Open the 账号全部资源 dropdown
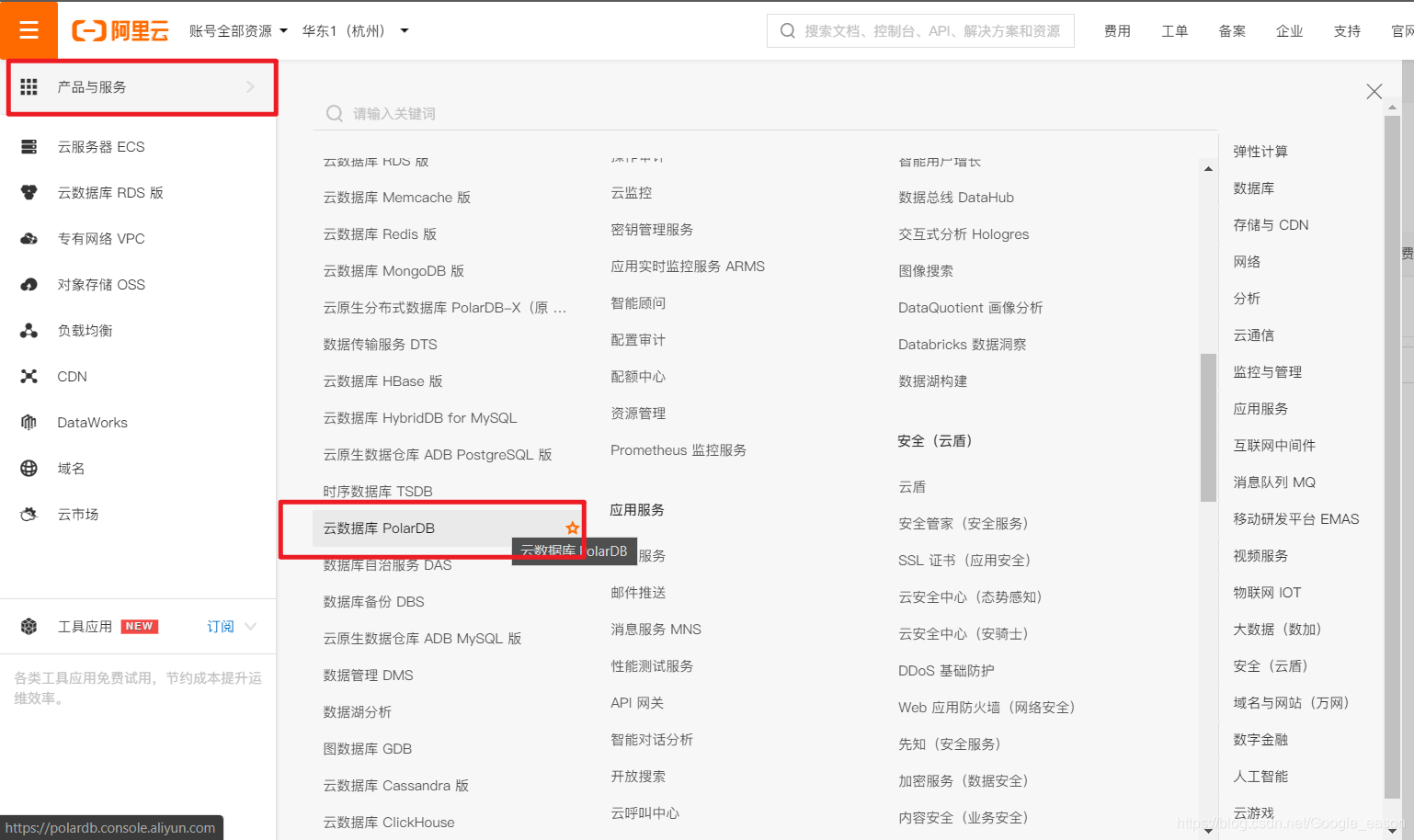The height and width of the screenshot is (840, 1414). pyautogui.click(x=238, y=31)
